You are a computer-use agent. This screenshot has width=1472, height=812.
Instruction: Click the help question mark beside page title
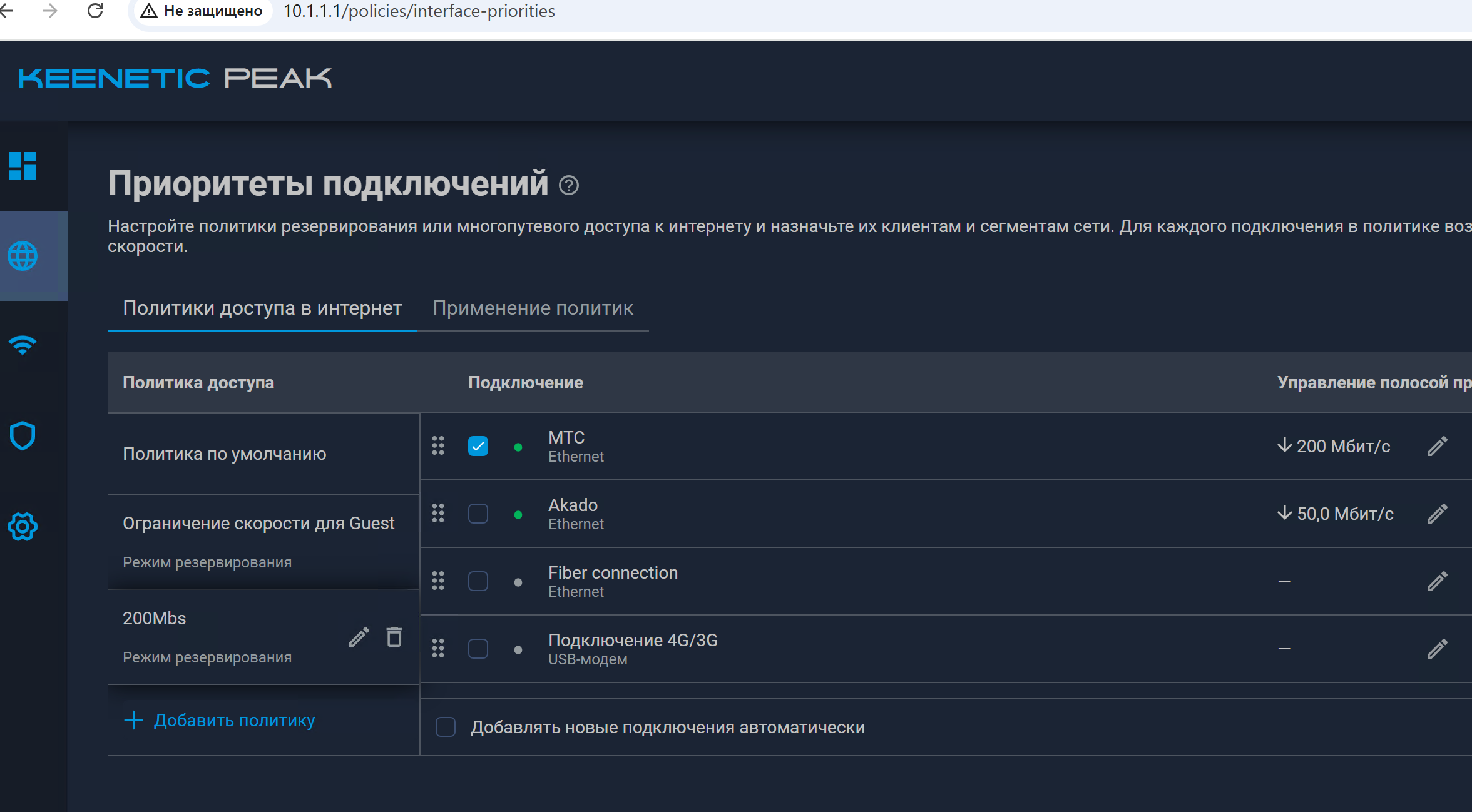(568, 186)
